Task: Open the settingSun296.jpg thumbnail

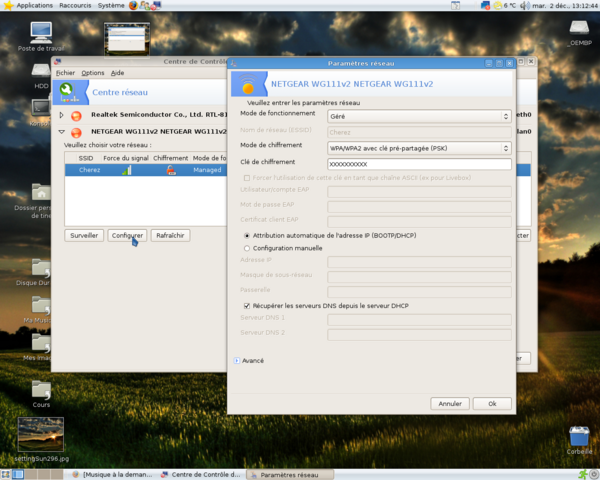Action: [x=41, y=434]
